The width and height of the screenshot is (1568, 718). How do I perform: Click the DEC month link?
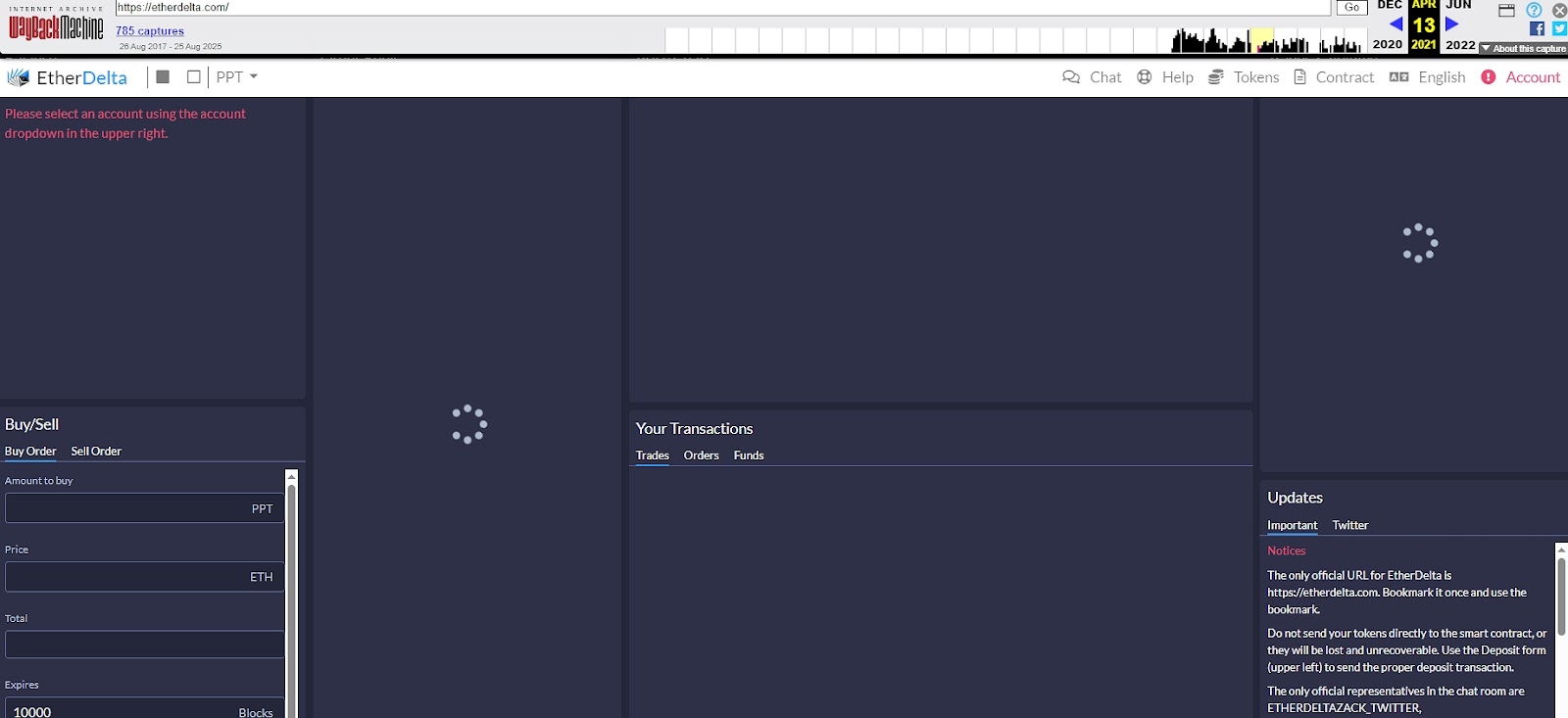(1390, 5)
